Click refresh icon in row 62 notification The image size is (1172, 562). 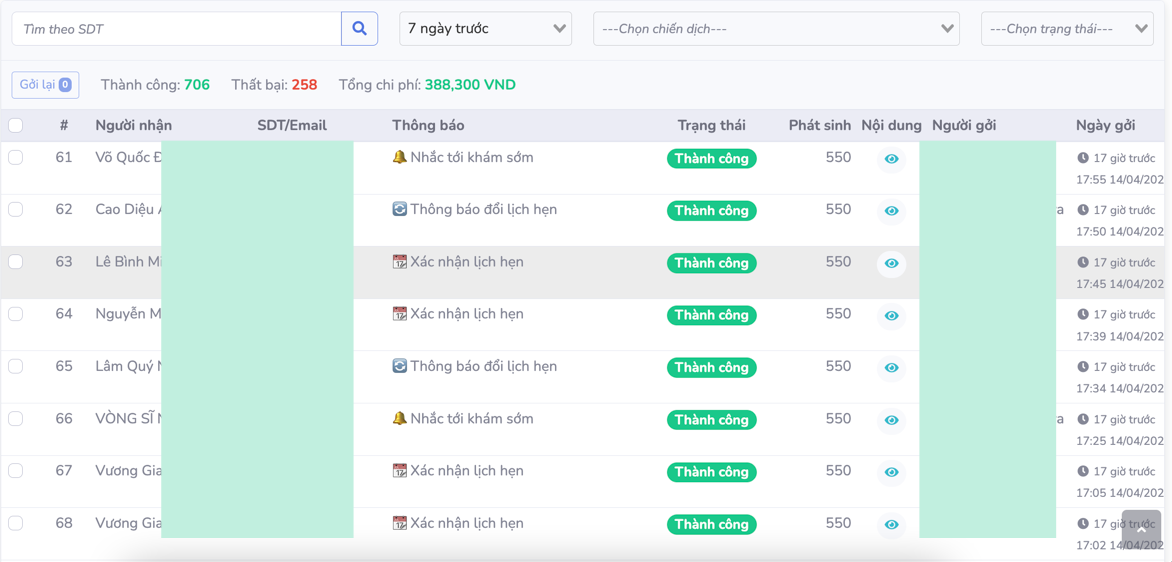[399, 209]
